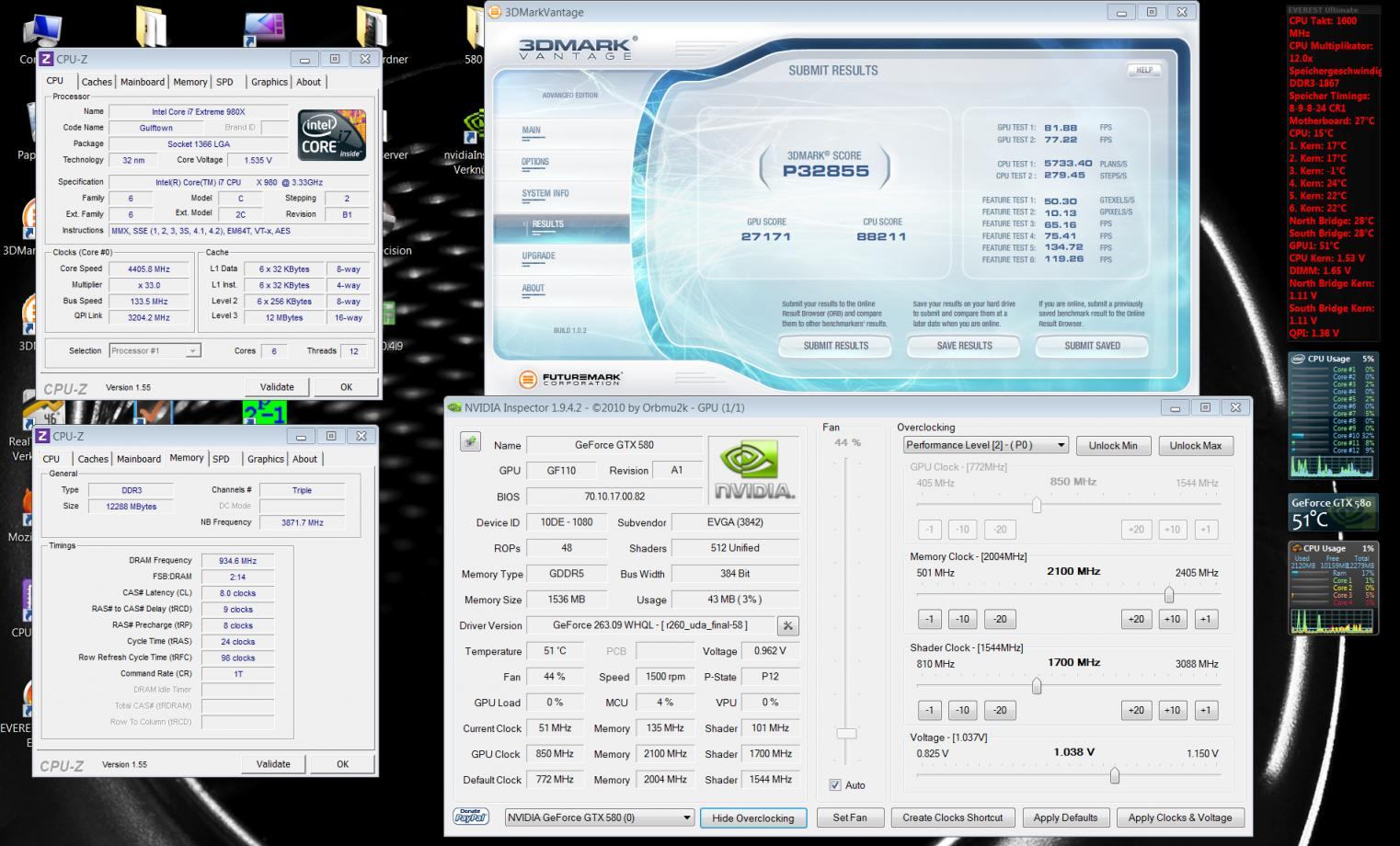Open the Performance Level [2] - (P0) dropdown
This screenshot has height=846, width=1400.
985,445
